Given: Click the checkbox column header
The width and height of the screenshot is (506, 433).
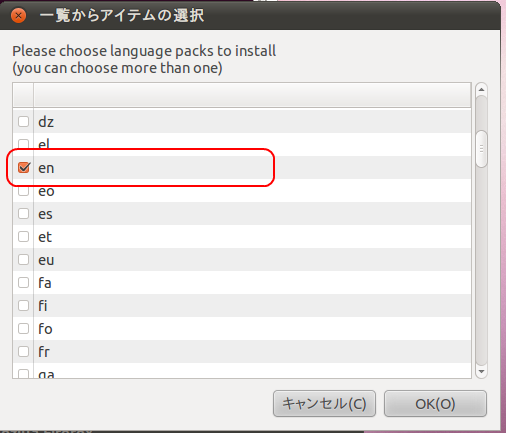Looking at the screenshot, I should (x=23, y=95).
